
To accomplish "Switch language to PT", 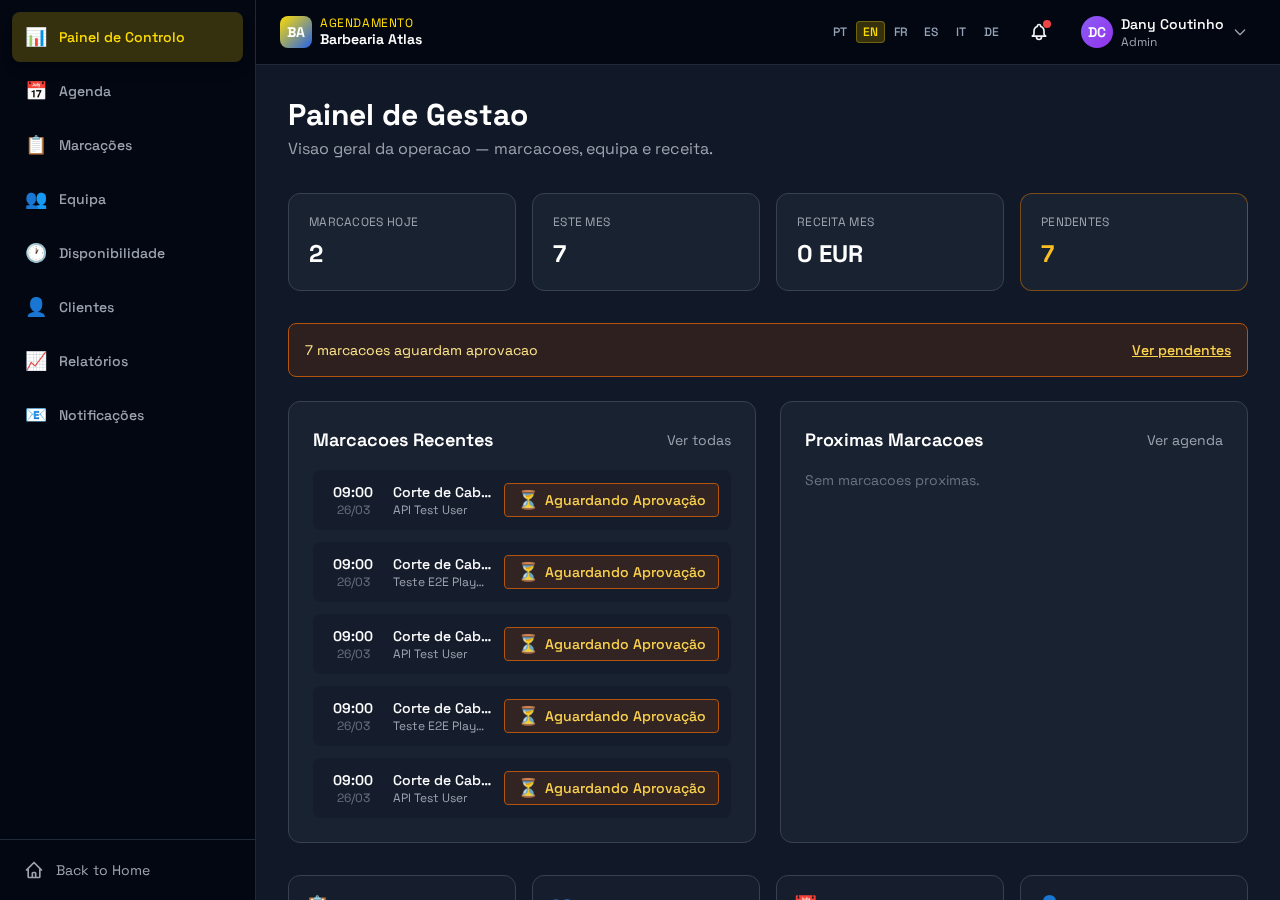I will point(840,32).
